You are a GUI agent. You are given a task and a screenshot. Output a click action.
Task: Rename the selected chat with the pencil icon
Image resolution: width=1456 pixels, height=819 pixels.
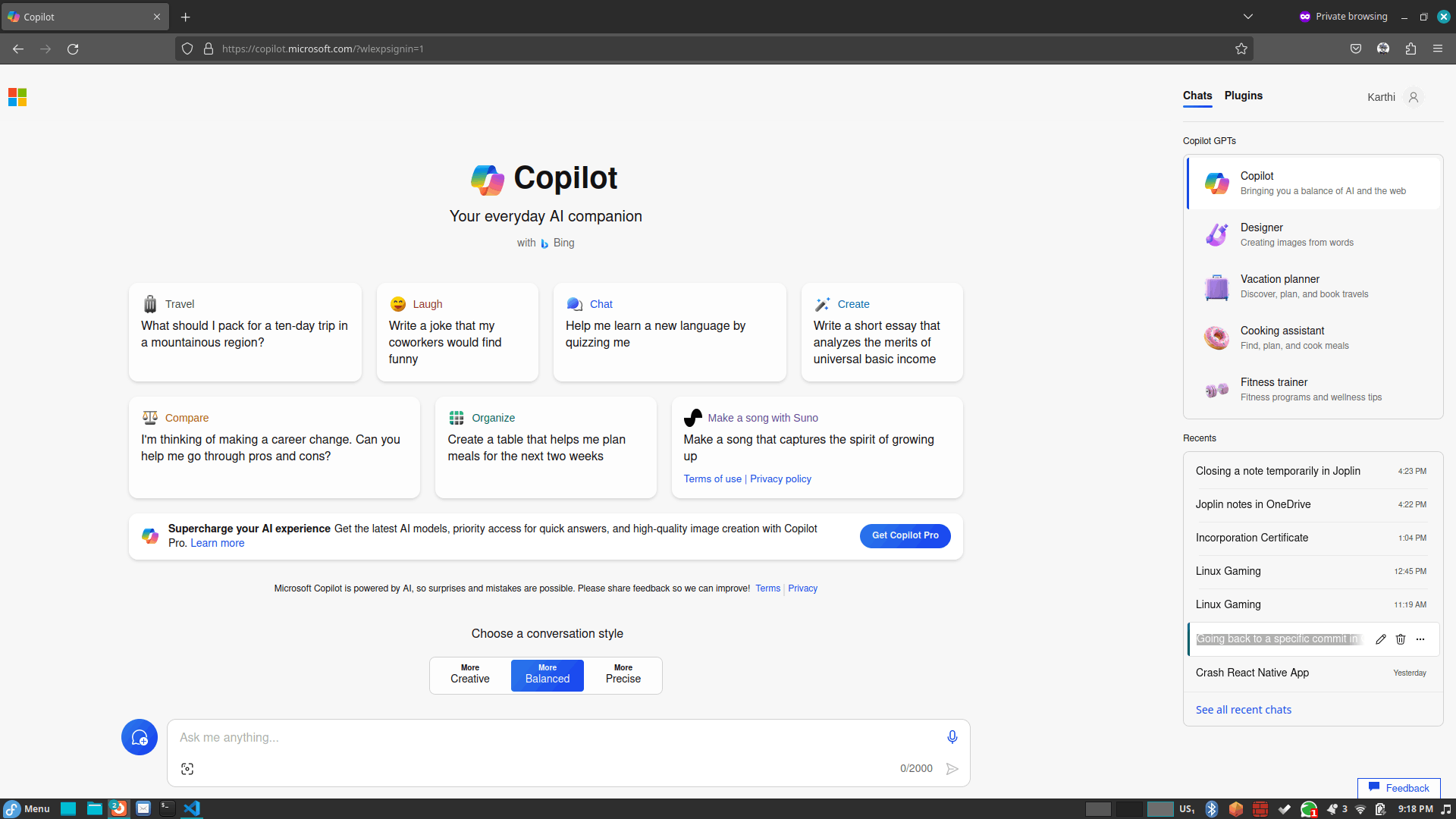pos(1381,639)
